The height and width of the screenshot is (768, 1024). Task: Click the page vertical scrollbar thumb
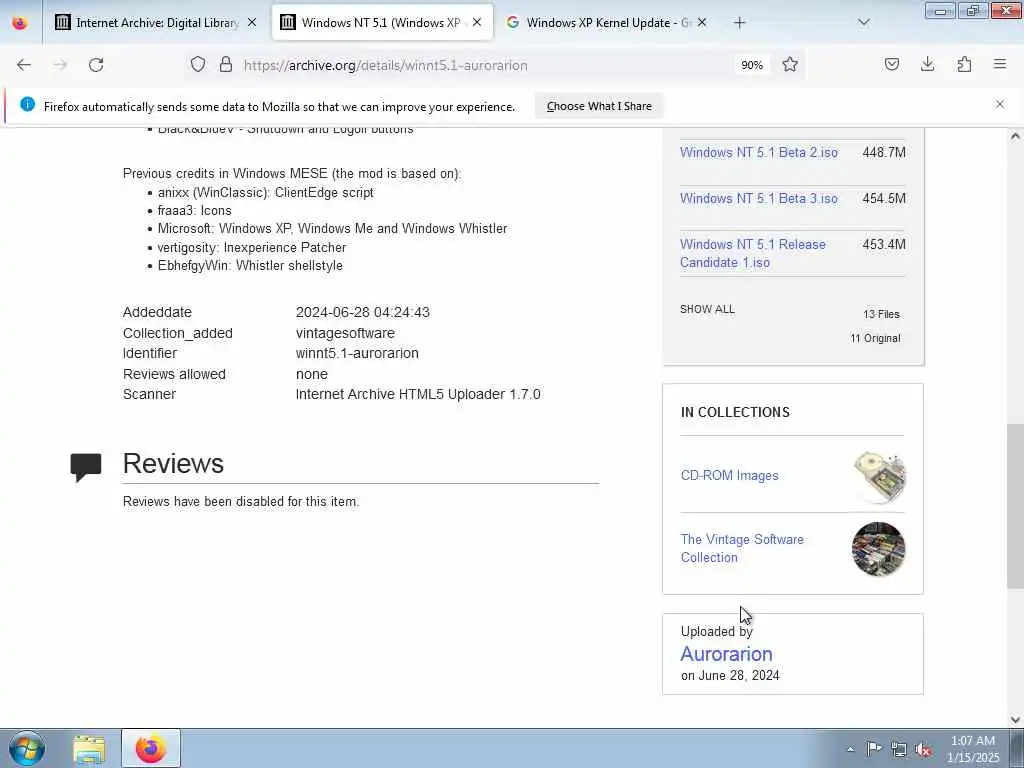[x=1015, y=506]
